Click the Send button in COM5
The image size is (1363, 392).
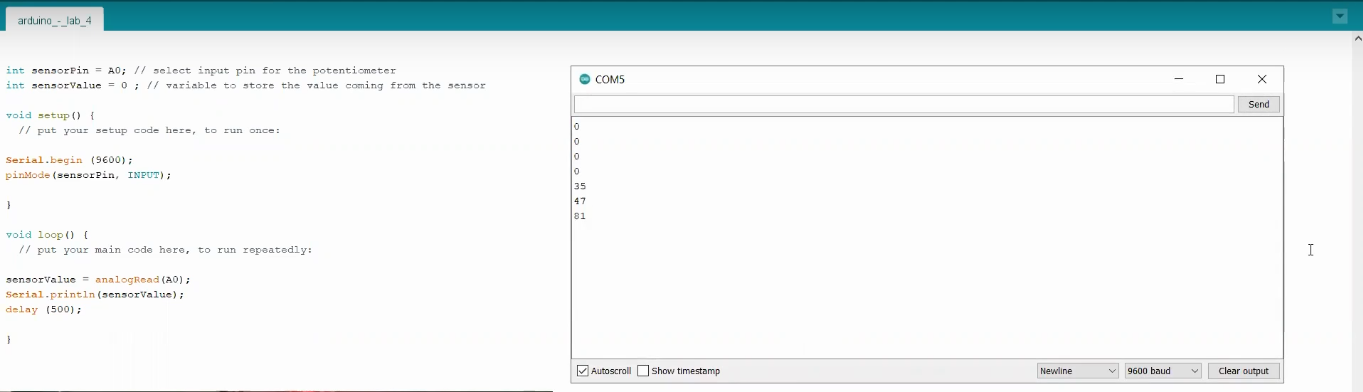point(1259,104)
